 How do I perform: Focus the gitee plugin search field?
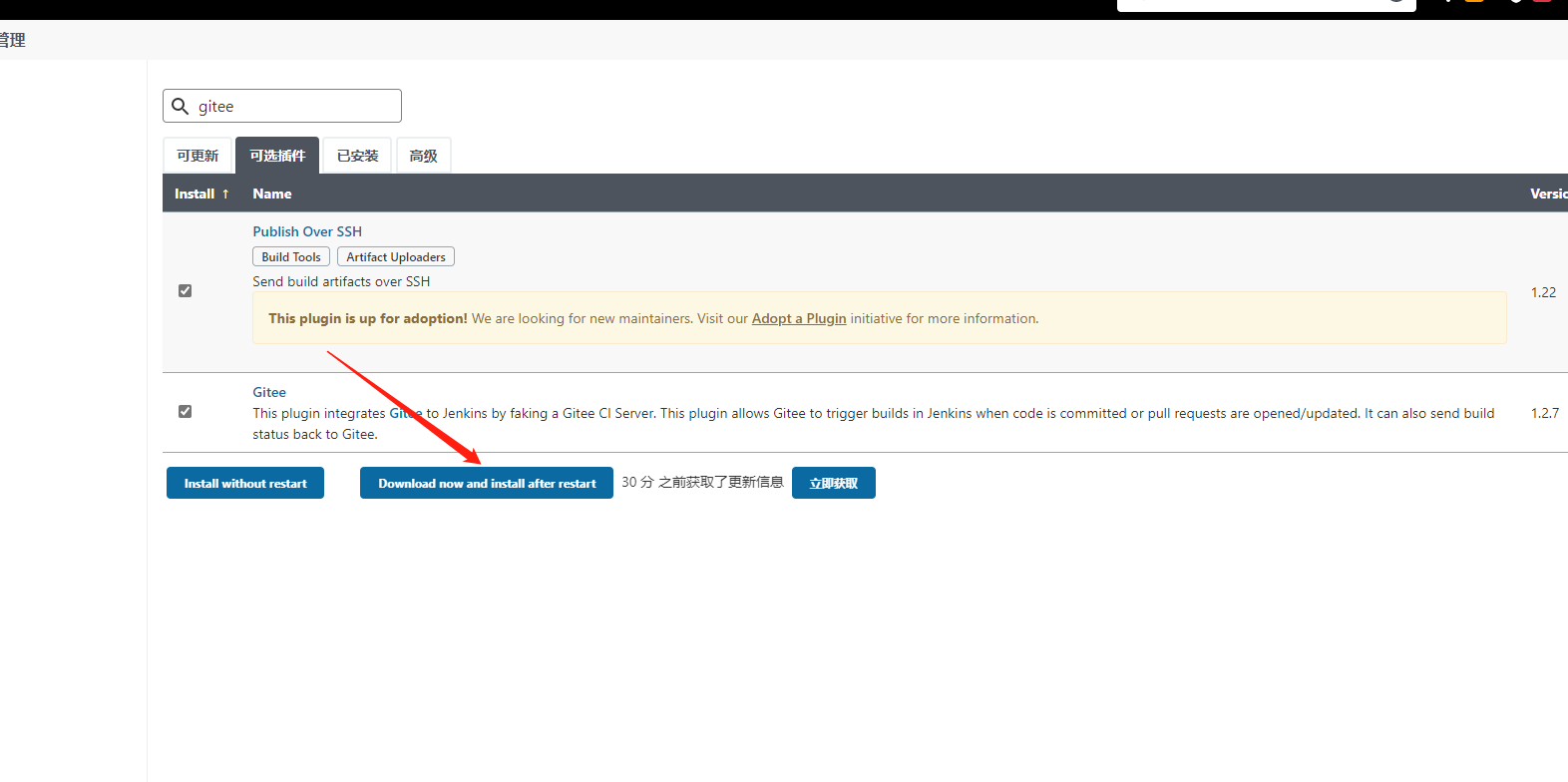pos(282,106)
